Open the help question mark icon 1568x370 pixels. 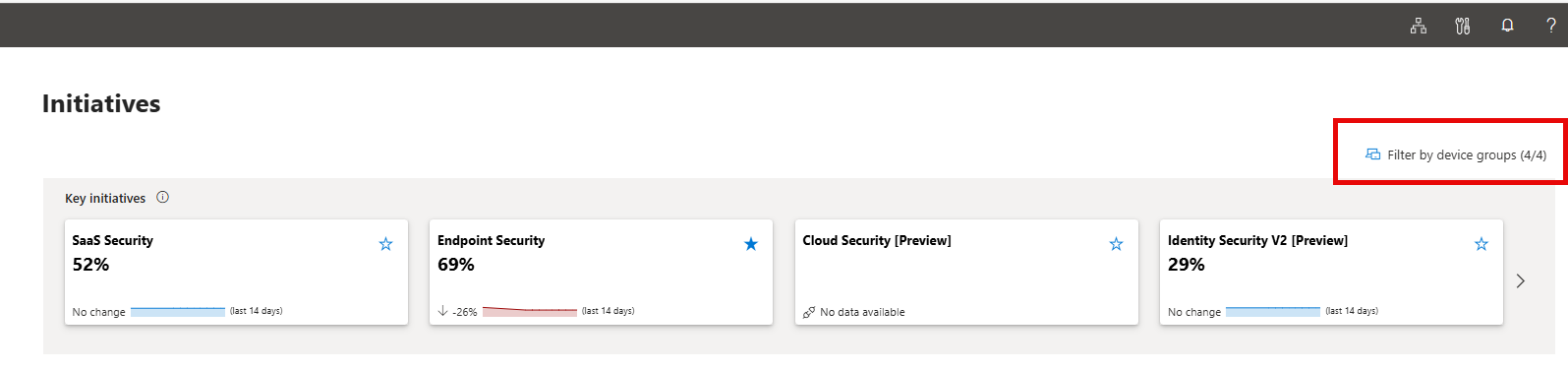coord(1551,26)
